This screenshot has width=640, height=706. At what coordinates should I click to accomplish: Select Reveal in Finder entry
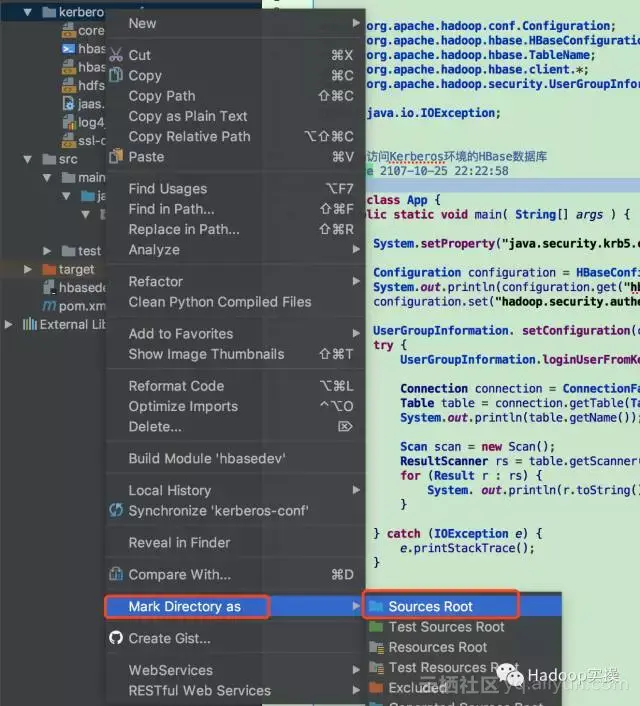click(236, 542)
